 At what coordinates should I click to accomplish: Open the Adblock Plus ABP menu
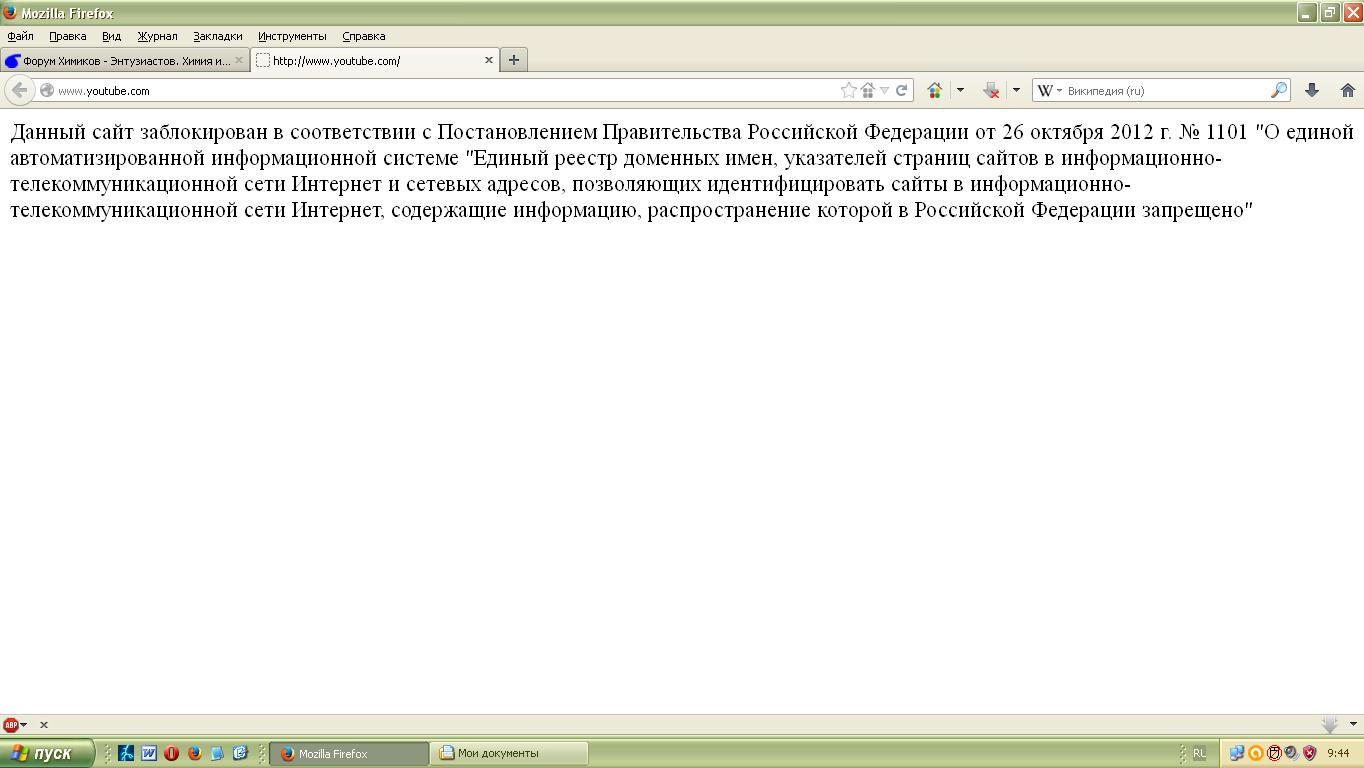[14, 724]
